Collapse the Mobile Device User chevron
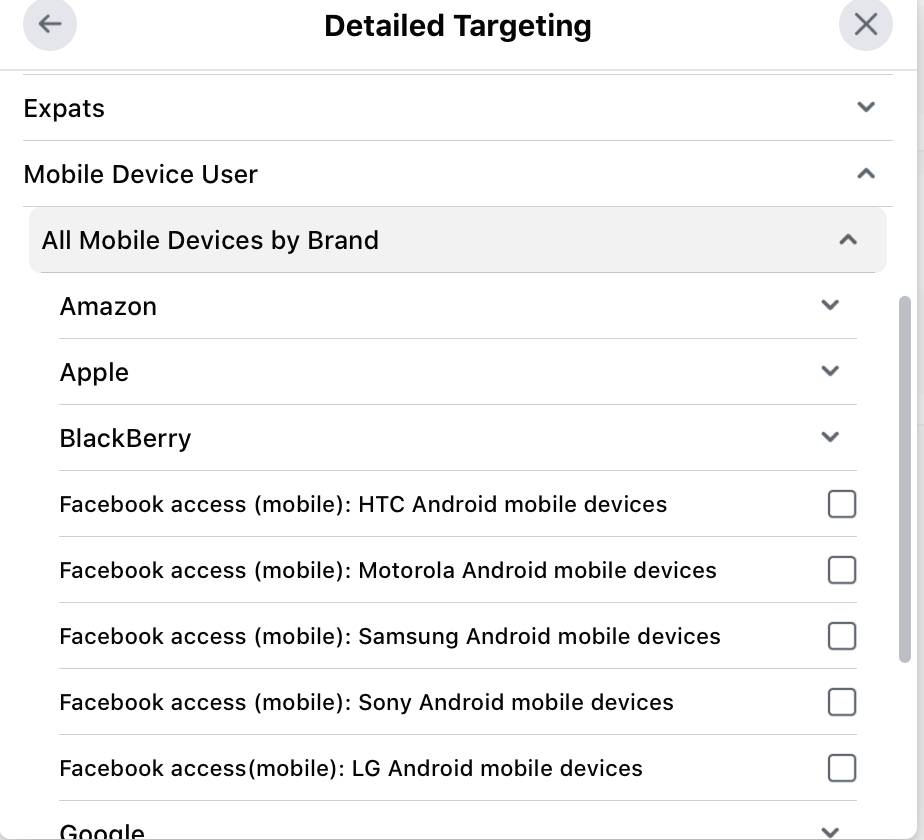 (x=866, y=173)
